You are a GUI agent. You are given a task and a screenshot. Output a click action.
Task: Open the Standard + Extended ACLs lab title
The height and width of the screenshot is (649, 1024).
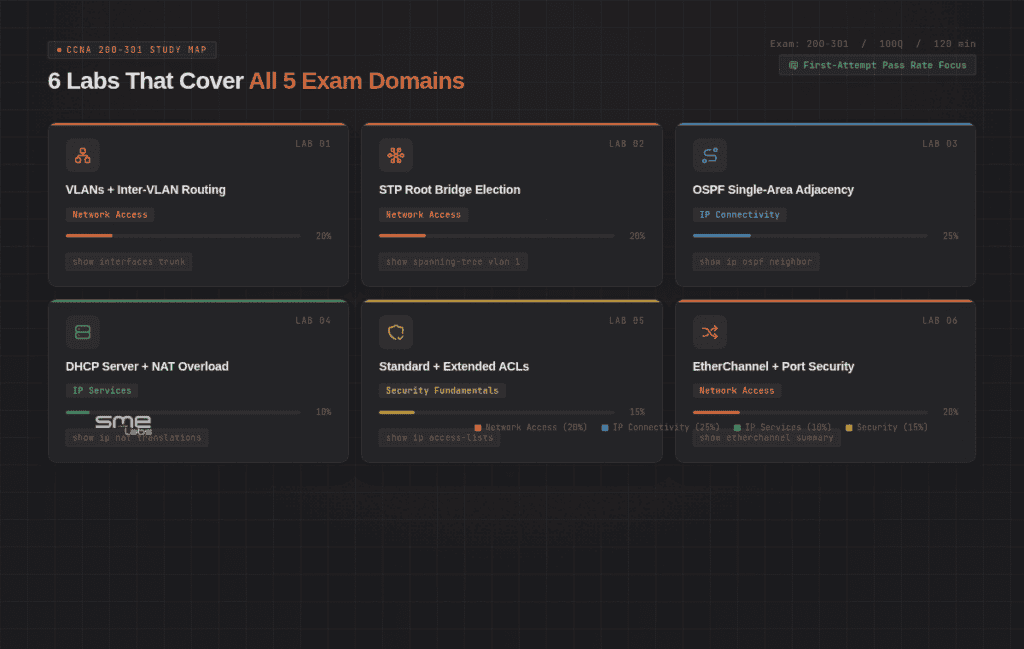(x=454, y=366)
